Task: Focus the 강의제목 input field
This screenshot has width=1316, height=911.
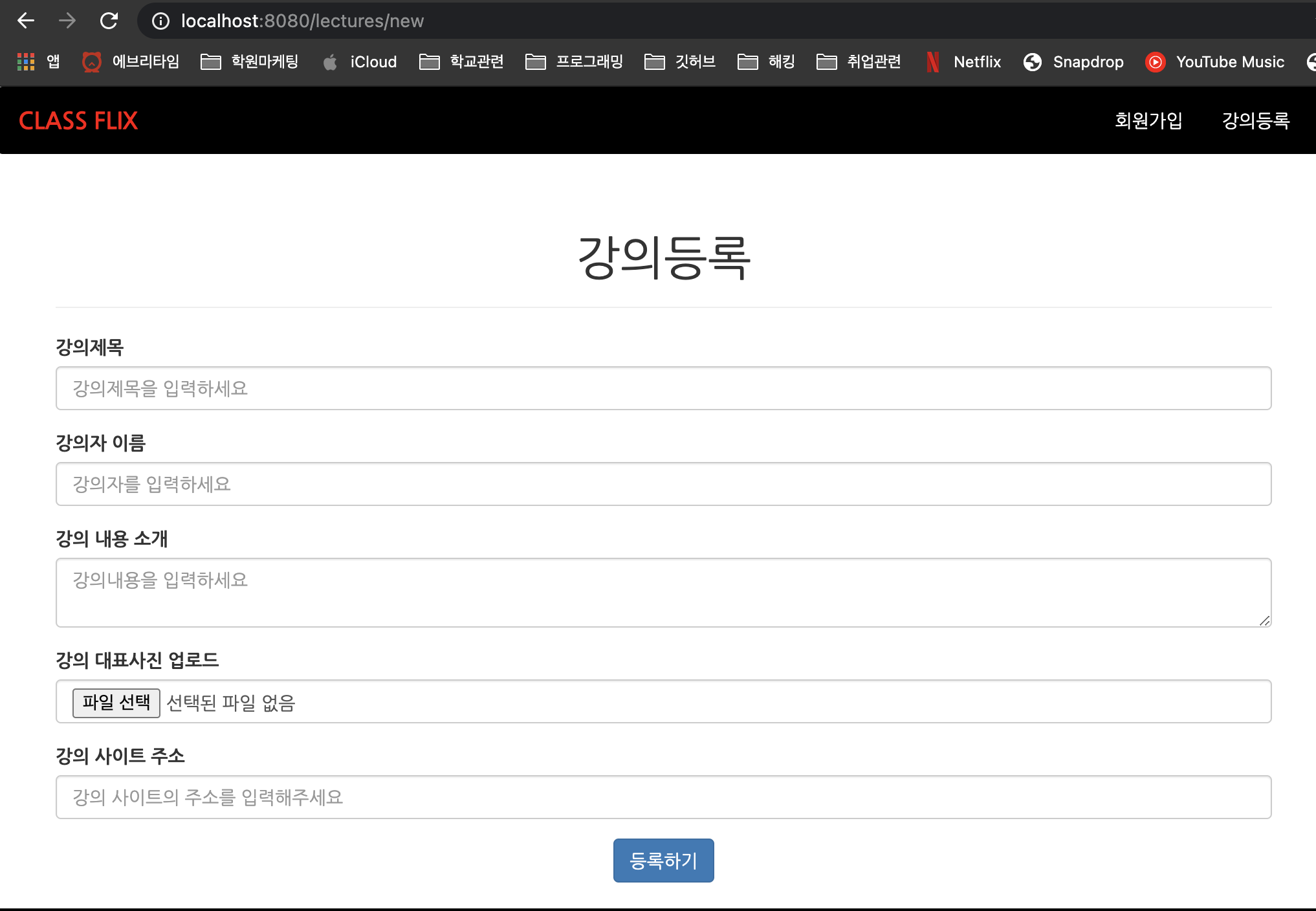Action: pos(663,388)
